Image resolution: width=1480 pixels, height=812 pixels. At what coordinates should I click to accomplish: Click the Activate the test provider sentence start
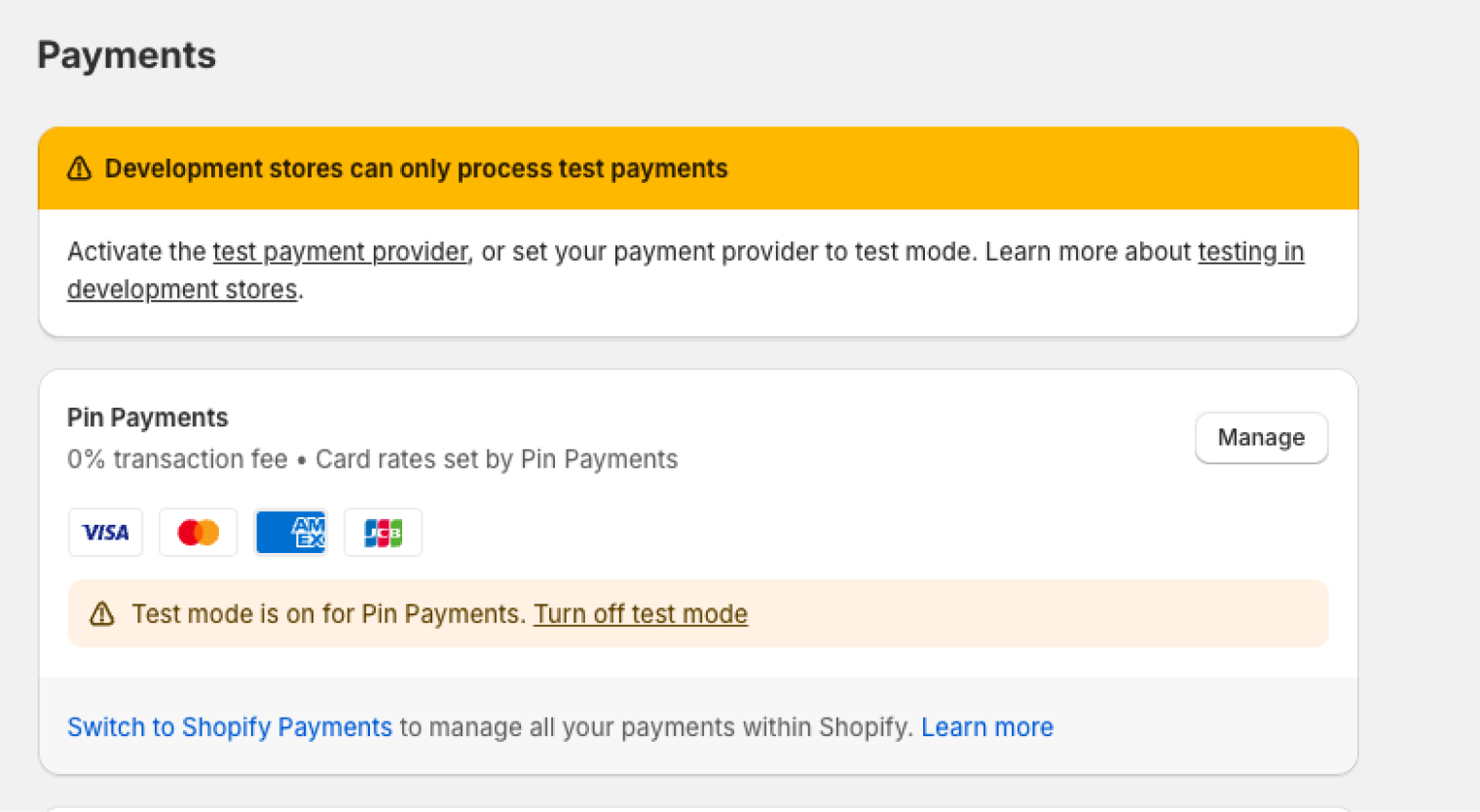(137, 252)
